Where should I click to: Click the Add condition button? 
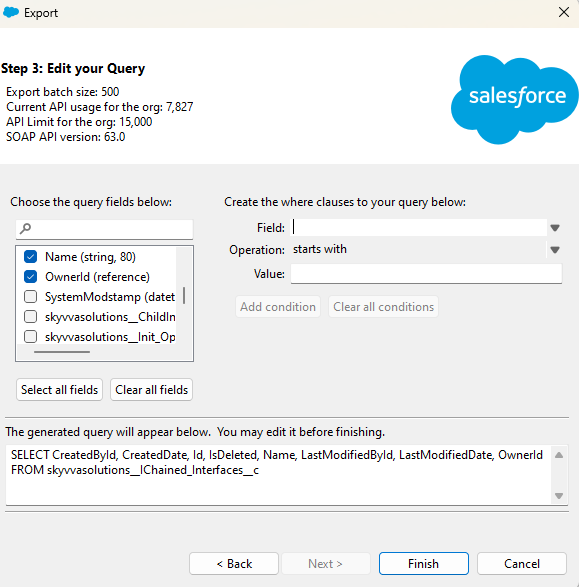[x=278, y=307]
